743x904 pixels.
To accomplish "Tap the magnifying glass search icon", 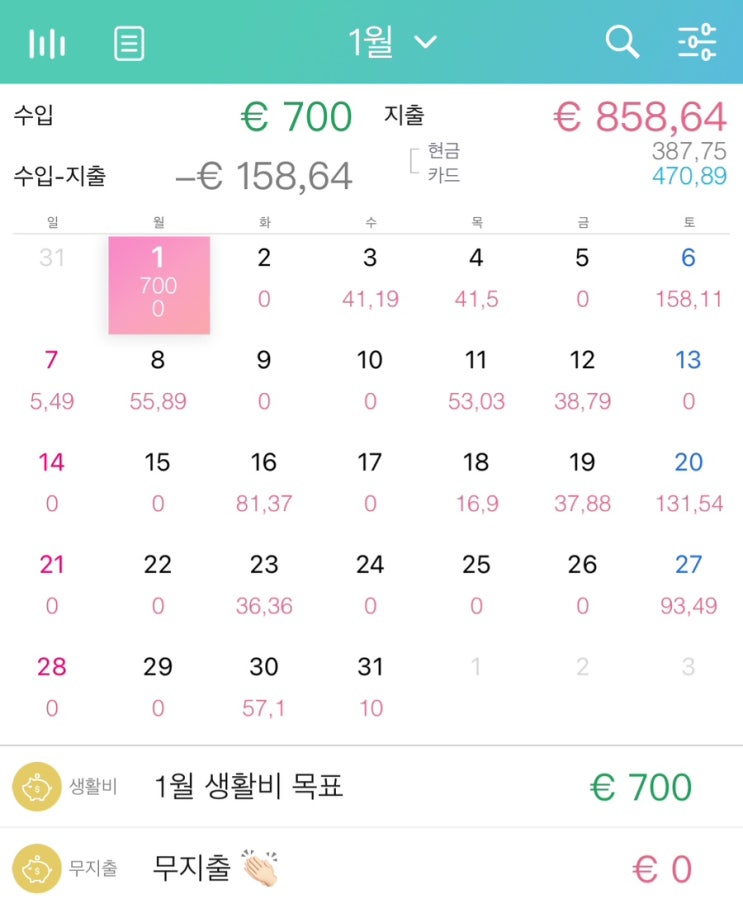I will pos(622,42).
